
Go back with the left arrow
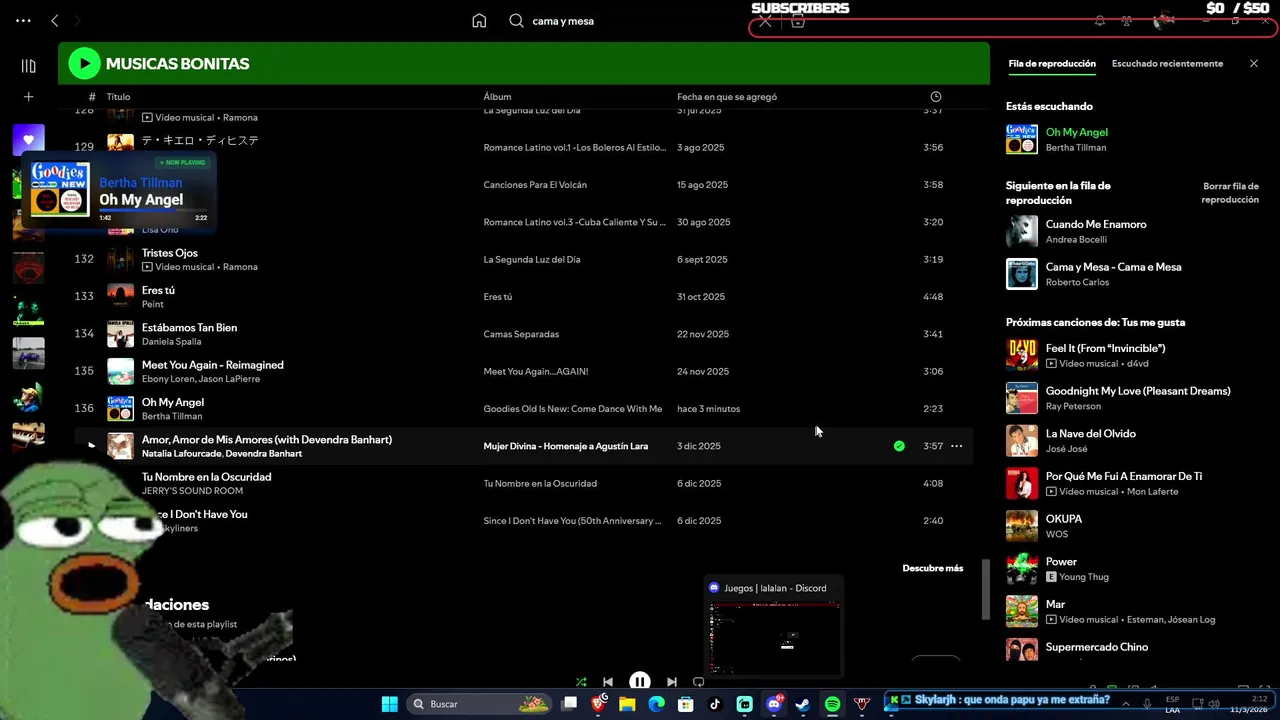pyautogui.click(x=55, y=21)
